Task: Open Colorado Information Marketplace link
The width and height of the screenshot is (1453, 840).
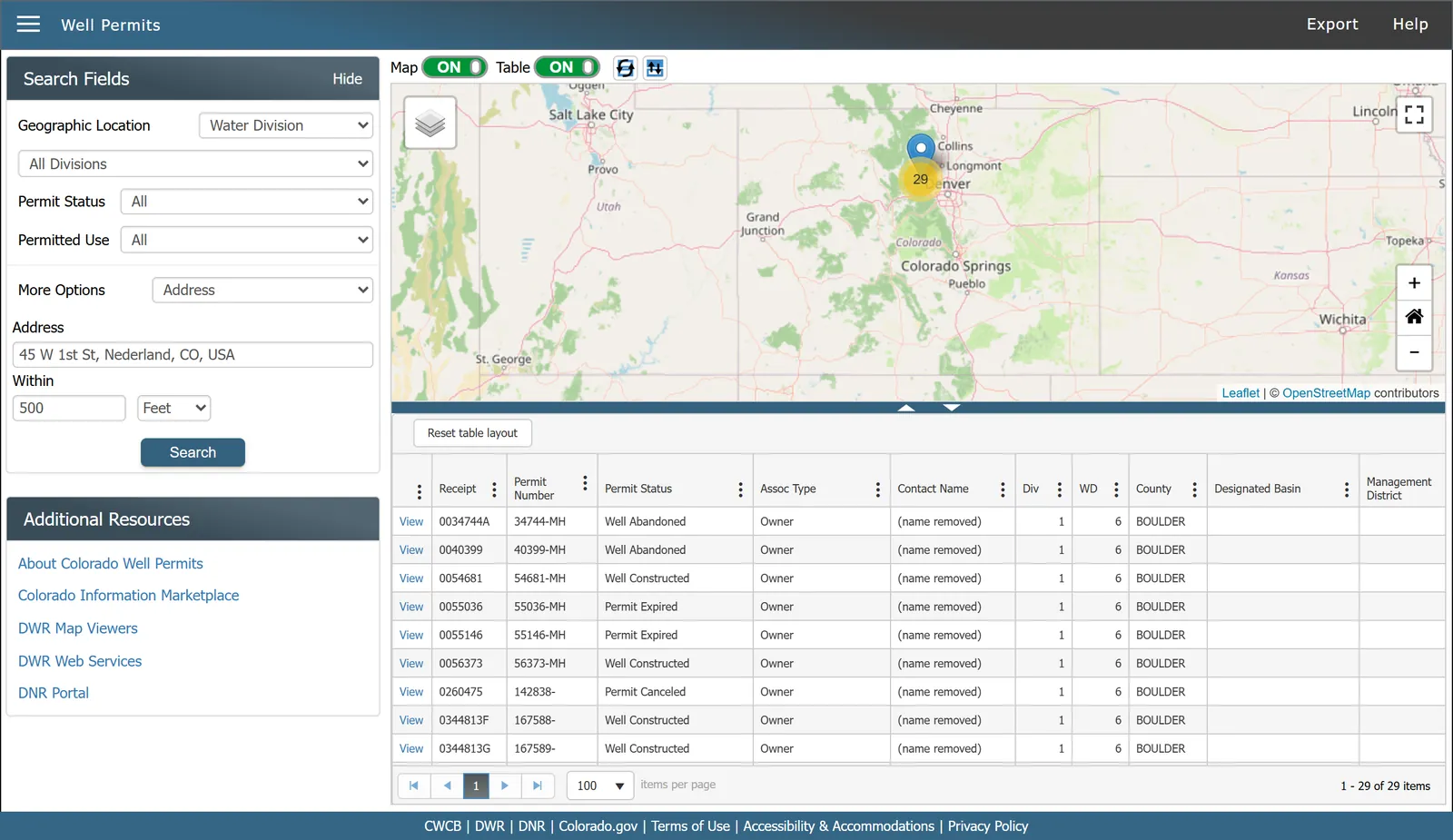Action: [x=129, y=596]
